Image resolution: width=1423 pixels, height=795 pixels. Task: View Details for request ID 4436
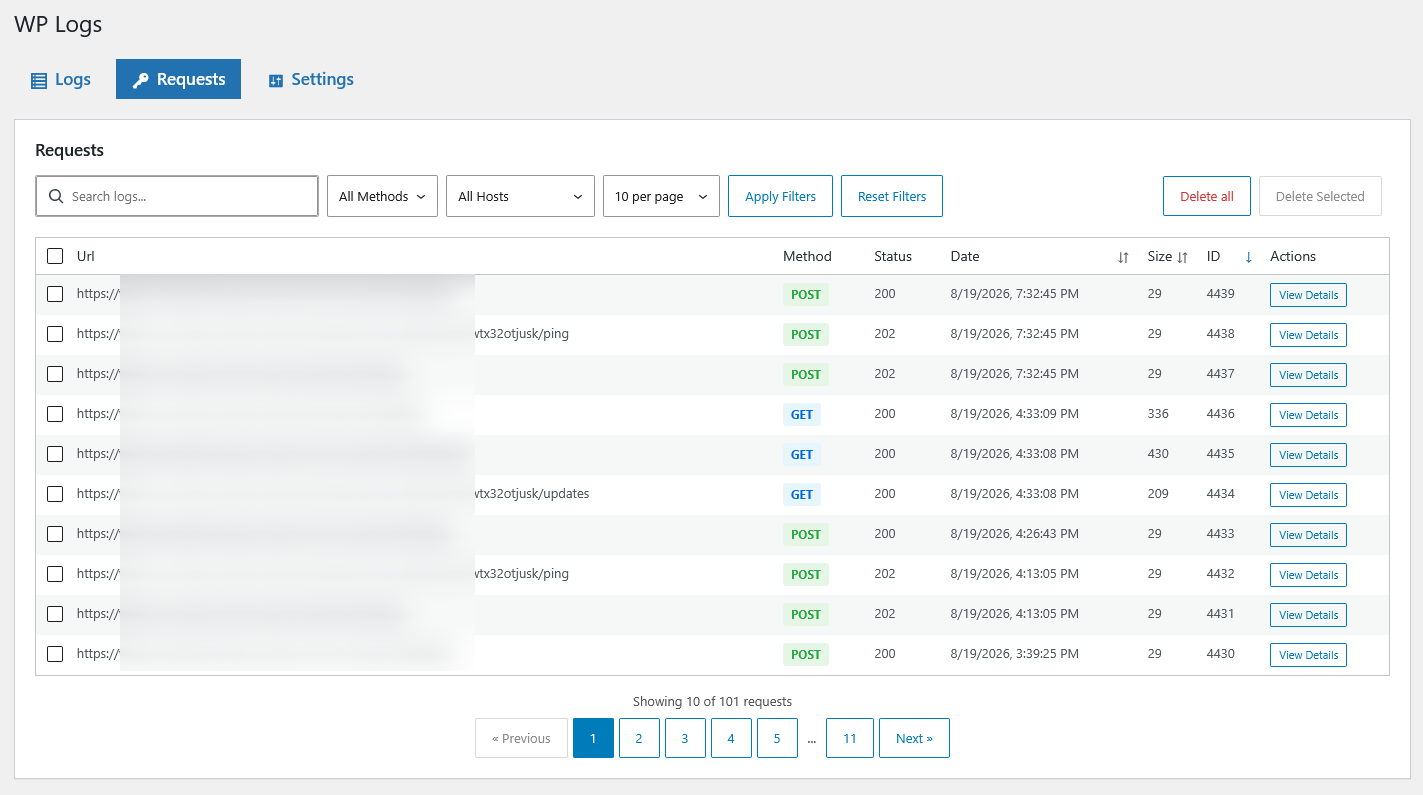(x=1308, y=415)
